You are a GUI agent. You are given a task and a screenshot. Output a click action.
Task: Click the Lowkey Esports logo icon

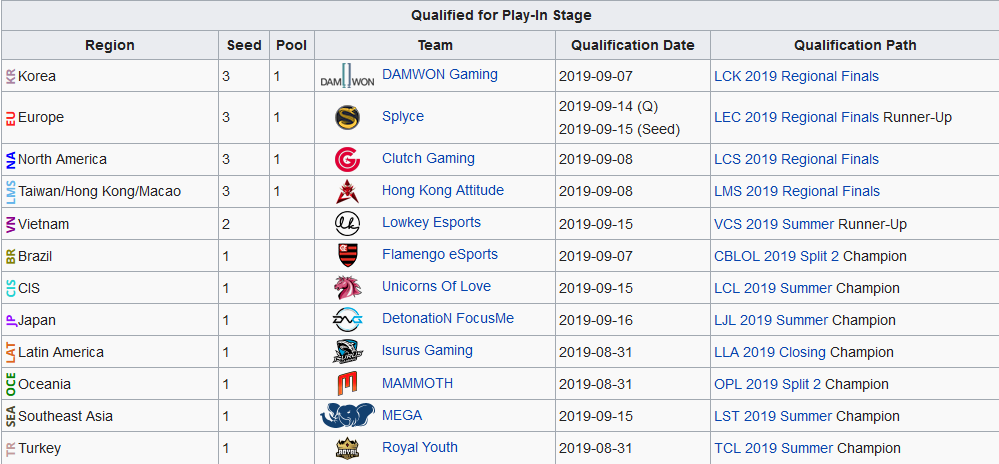(x=347, y=223)
